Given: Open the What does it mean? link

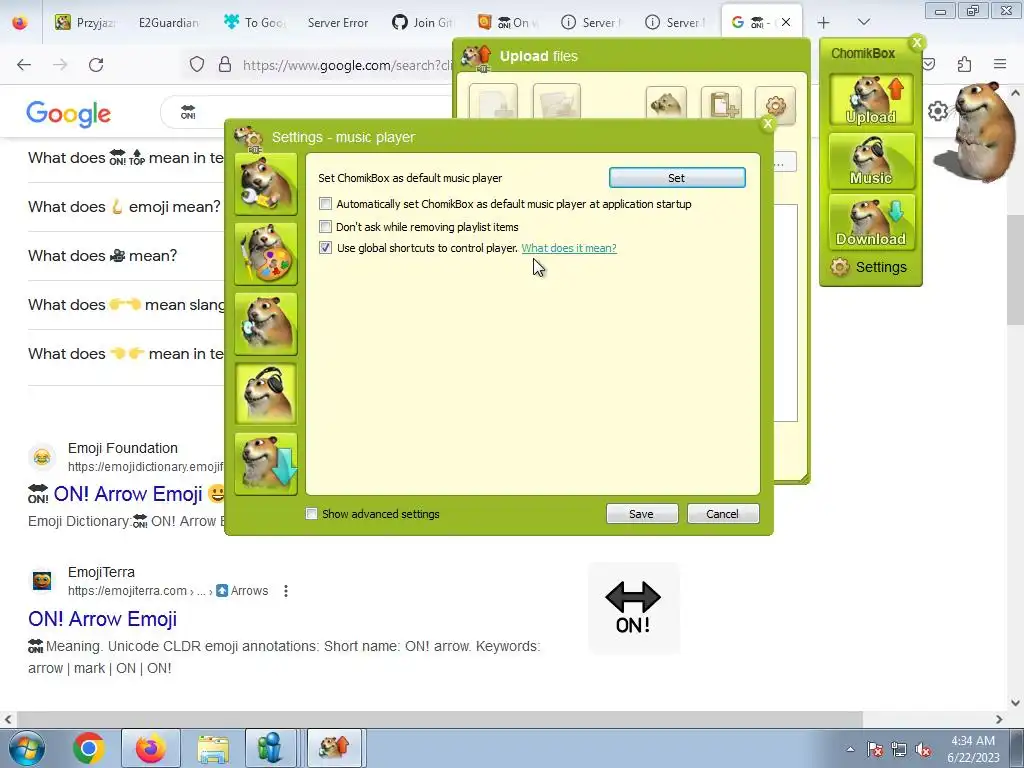Looking at the screenshot, I should pyautogui.click(x=569, y=248).
